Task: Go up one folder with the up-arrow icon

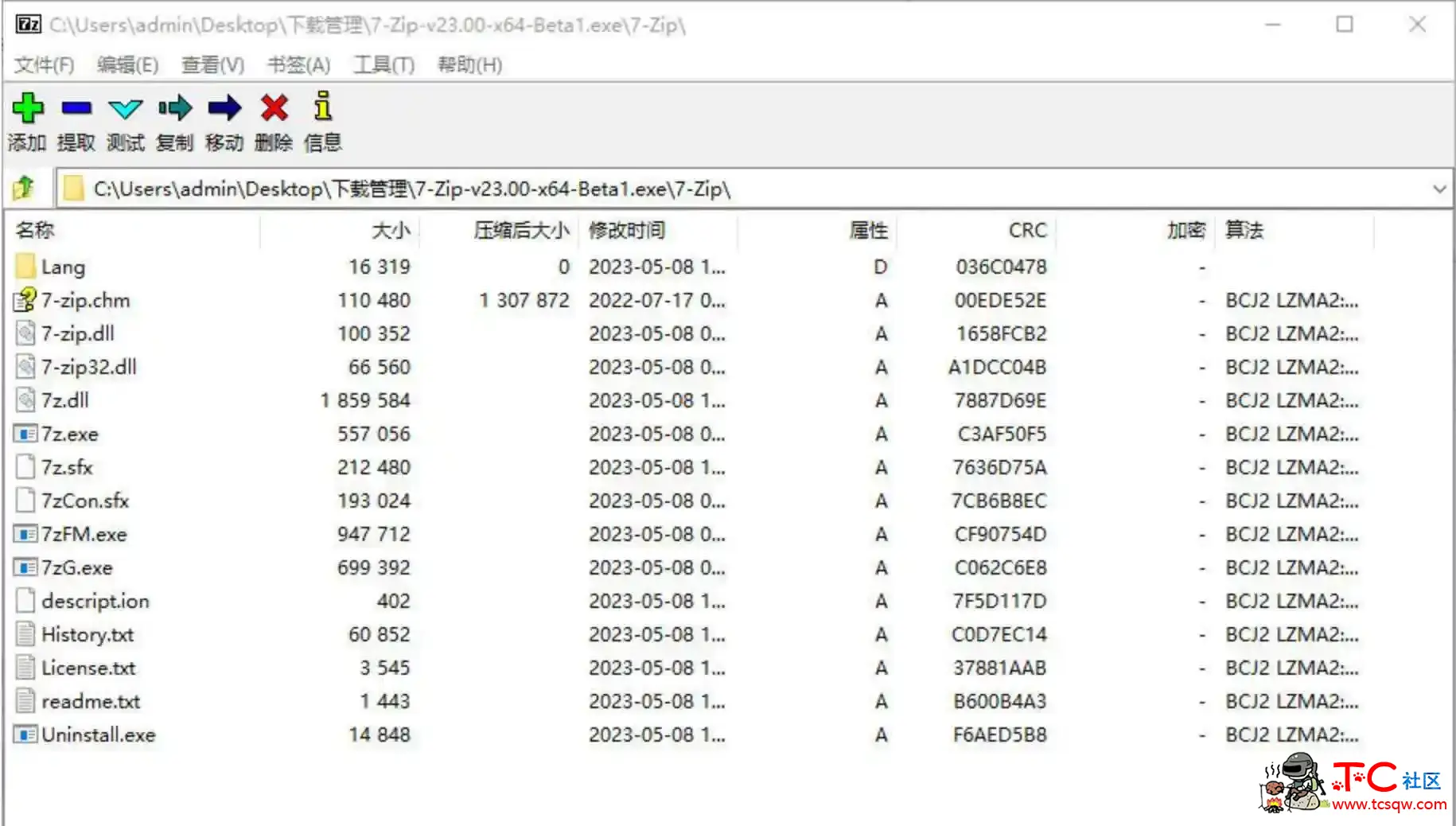Action: (24, 189)
